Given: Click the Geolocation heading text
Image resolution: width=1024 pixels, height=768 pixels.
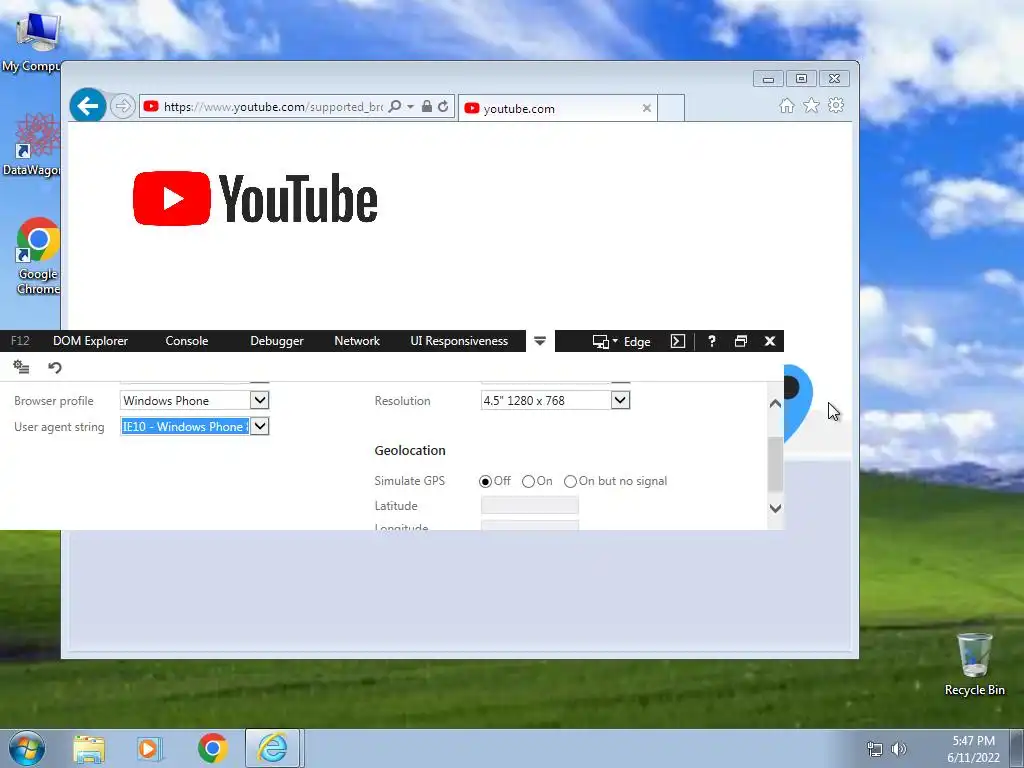Looking at the screenshot, I should coord(410,451).
